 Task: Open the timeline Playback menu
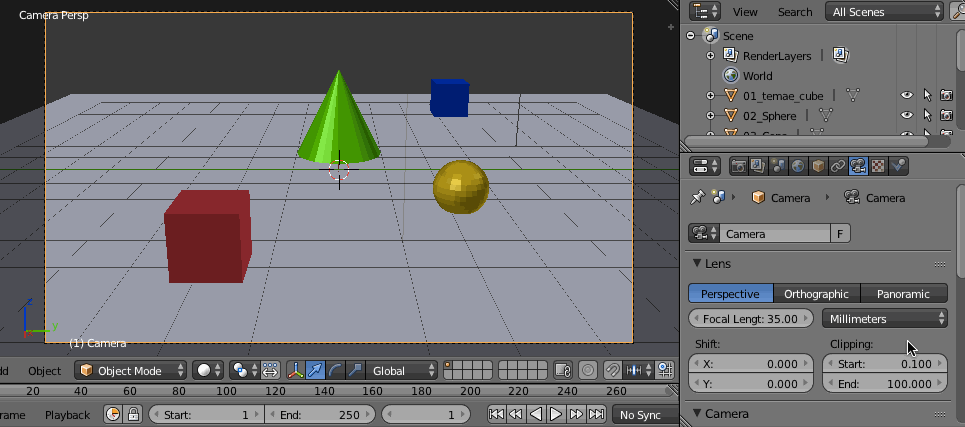click(67, 415)
